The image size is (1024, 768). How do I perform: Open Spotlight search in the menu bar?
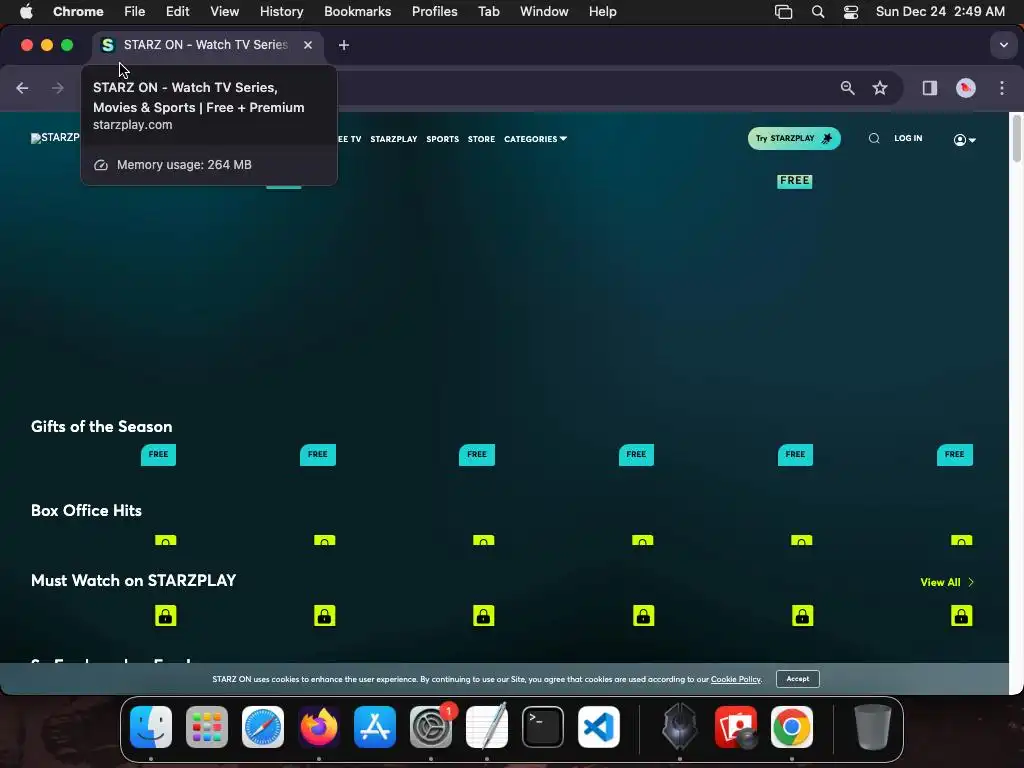[x=818, y=11]
